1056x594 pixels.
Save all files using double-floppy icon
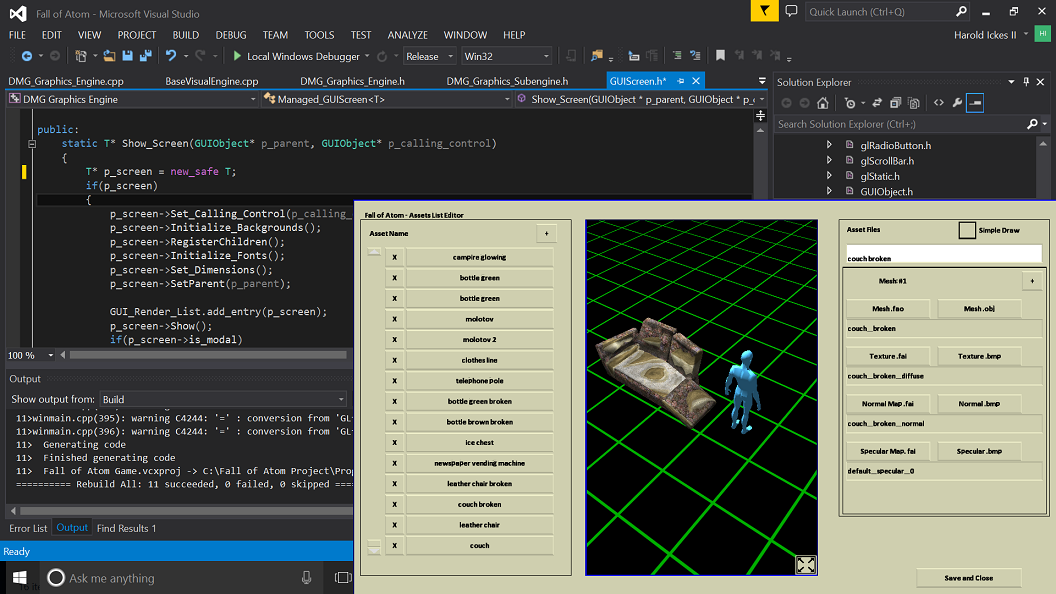[x=145, y=57]
